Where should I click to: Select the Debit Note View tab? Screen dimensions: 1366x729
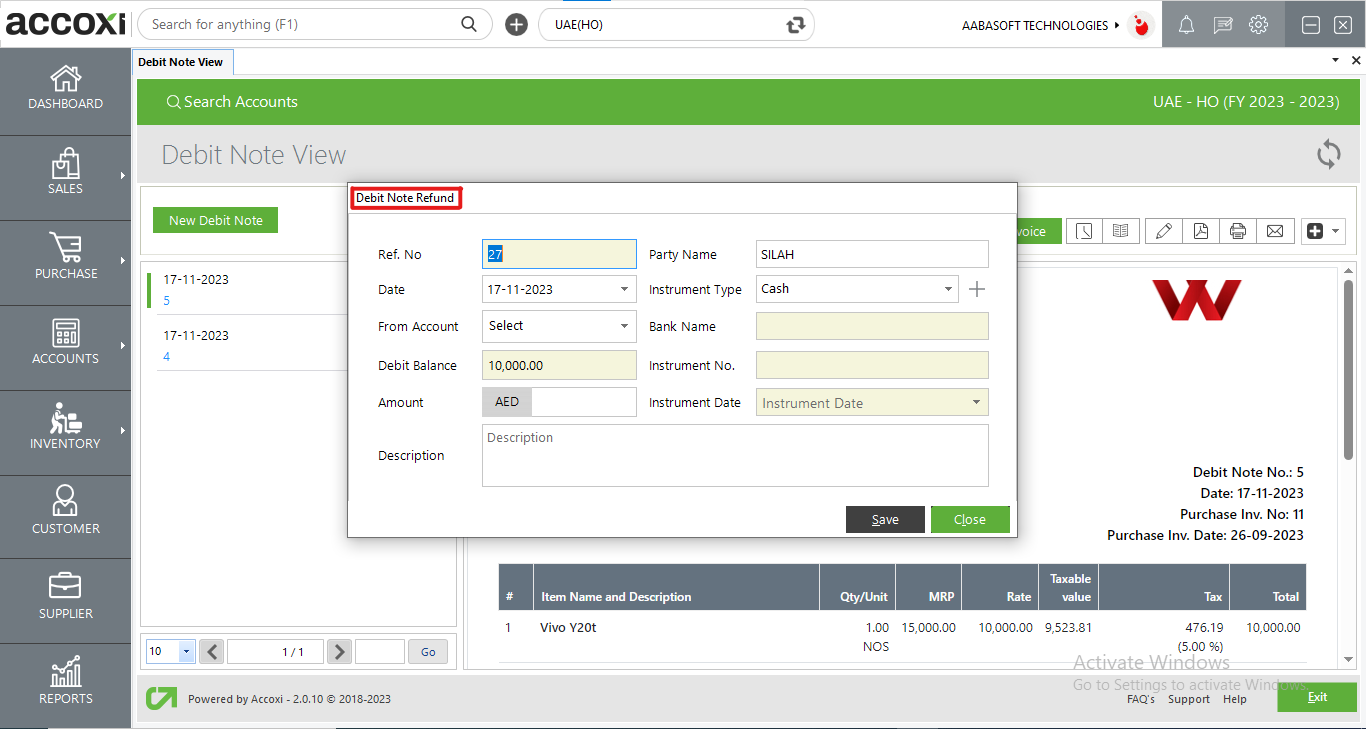click(x=181, y=62)
